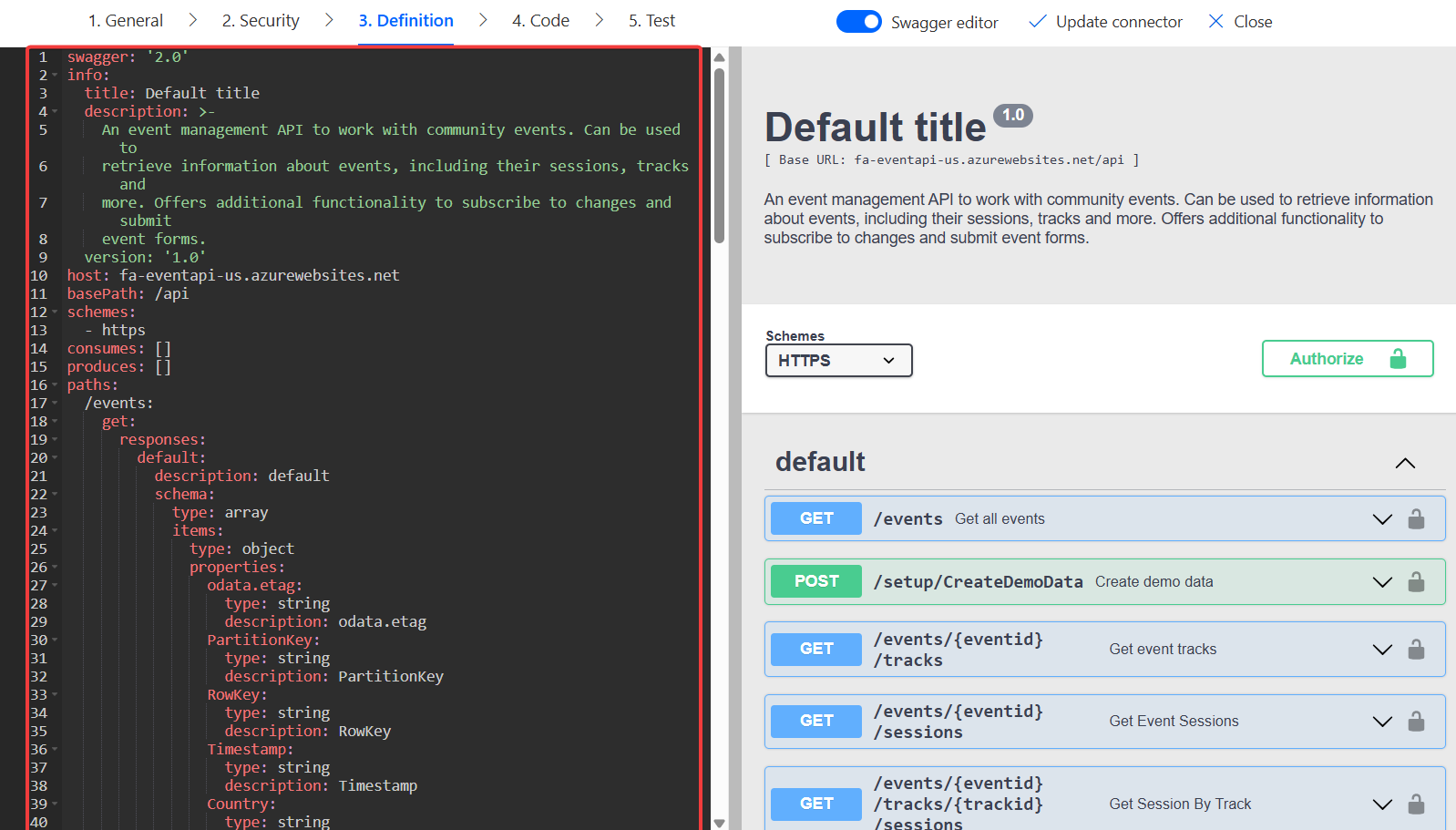
Task: Click GET badge for Get event tracks
Action: (816, 649)
